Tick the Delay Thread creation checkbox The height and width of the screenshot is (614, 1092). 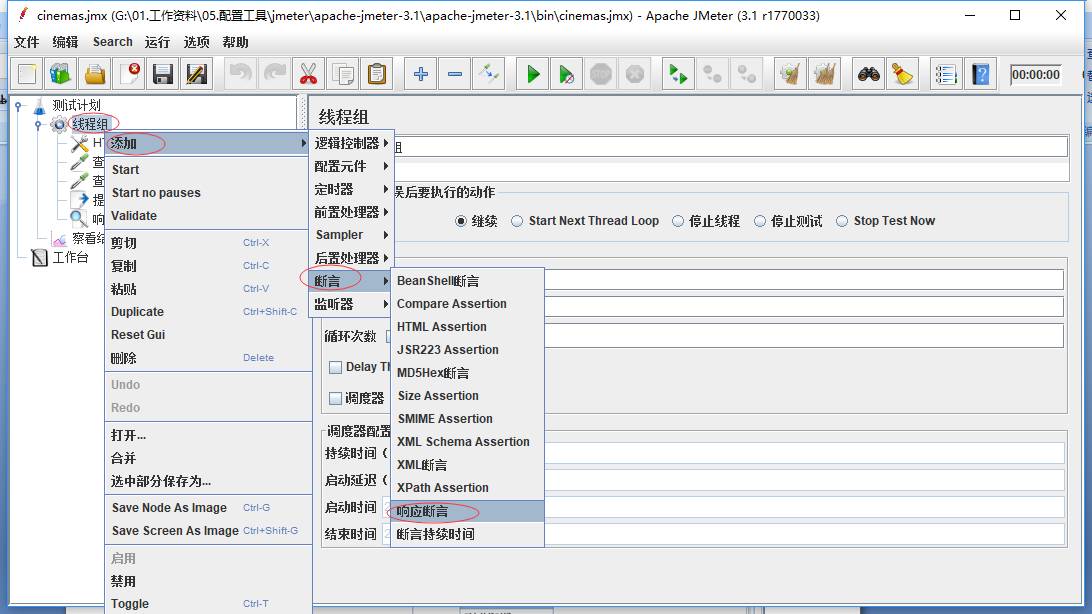(335, 367)
